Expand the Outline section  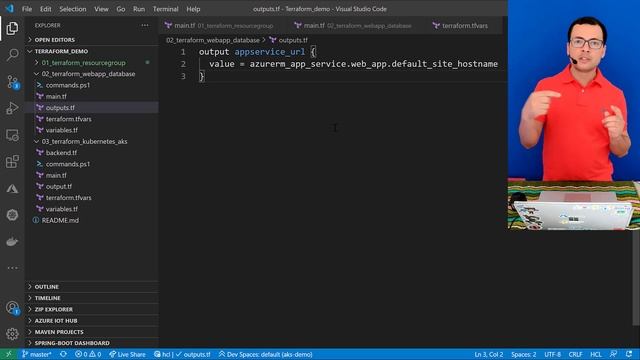pos(47,287)
